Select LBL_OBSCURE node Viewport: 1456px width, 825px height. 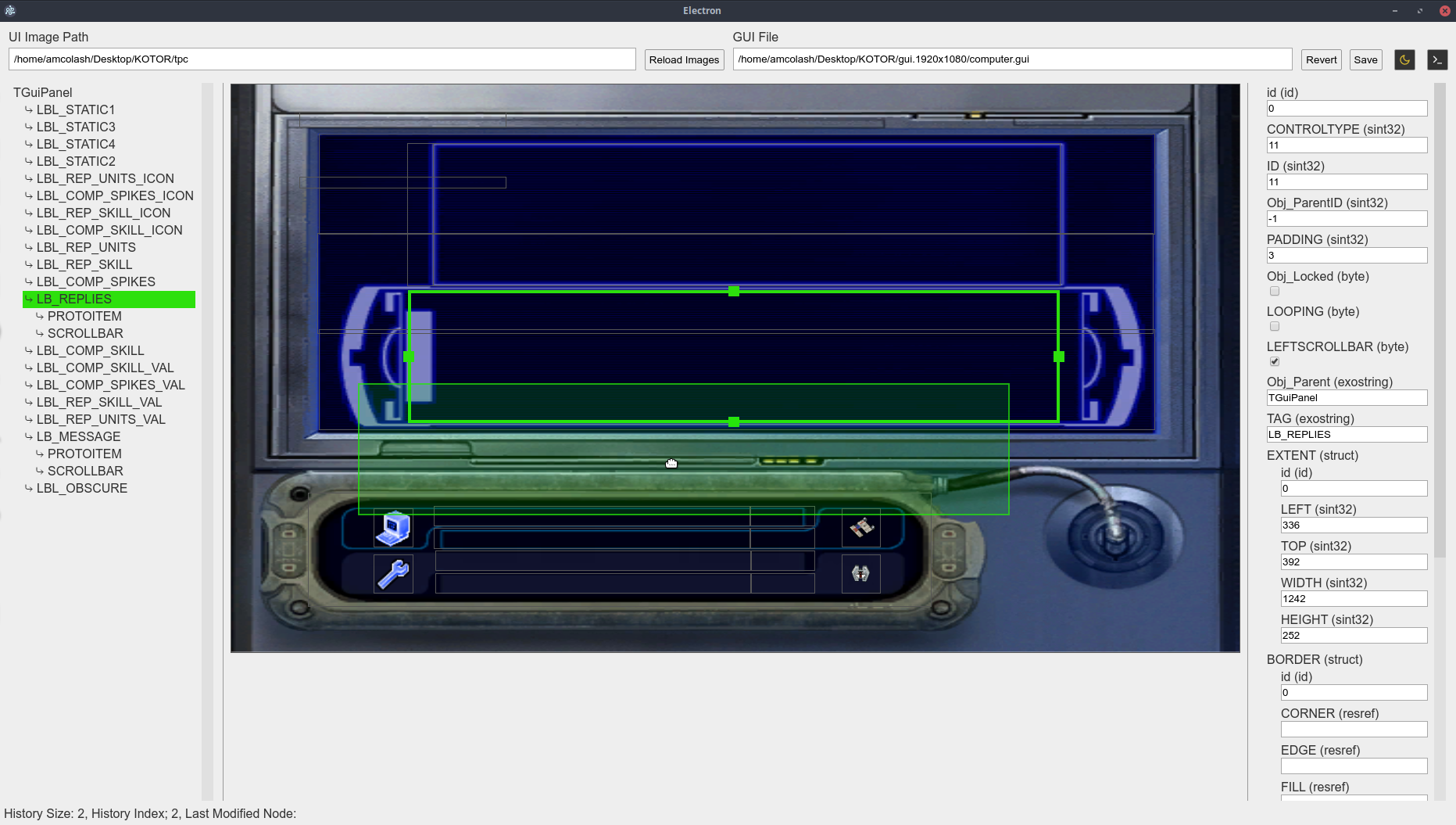pos(82,488)
